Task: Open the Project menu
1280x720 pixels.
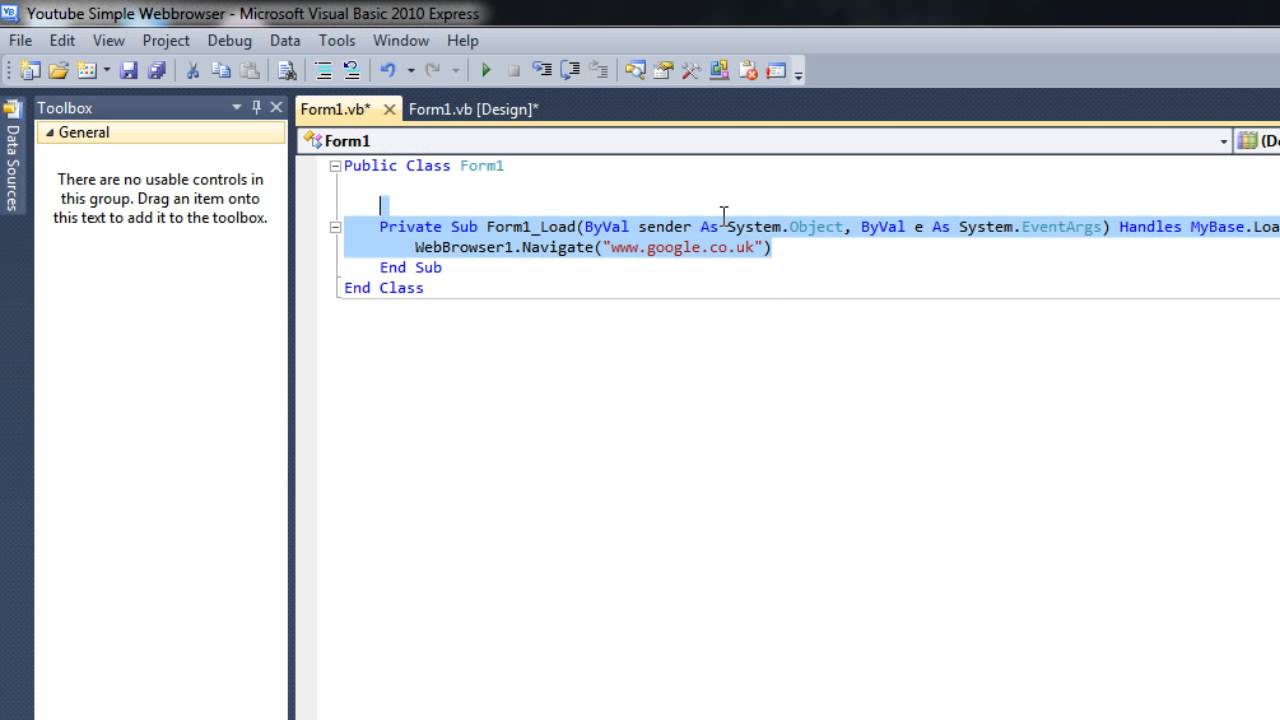Action: [x=166, y=40]
